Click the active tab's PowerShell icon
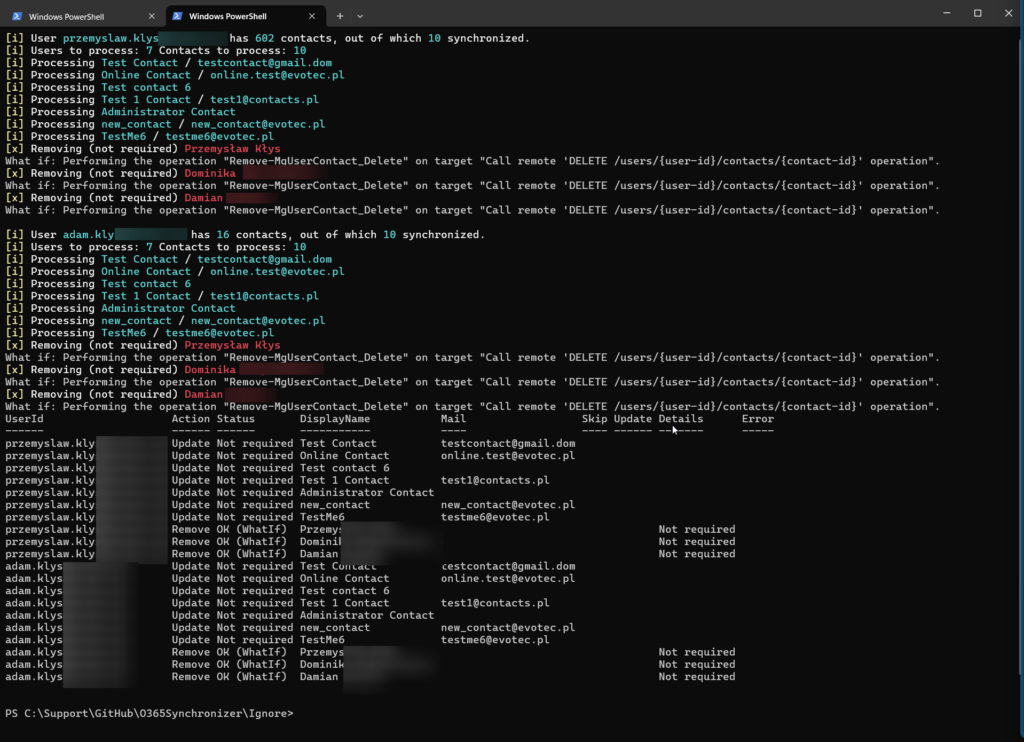The width and height of the screenshot is (1024, 742). [176, 16]
